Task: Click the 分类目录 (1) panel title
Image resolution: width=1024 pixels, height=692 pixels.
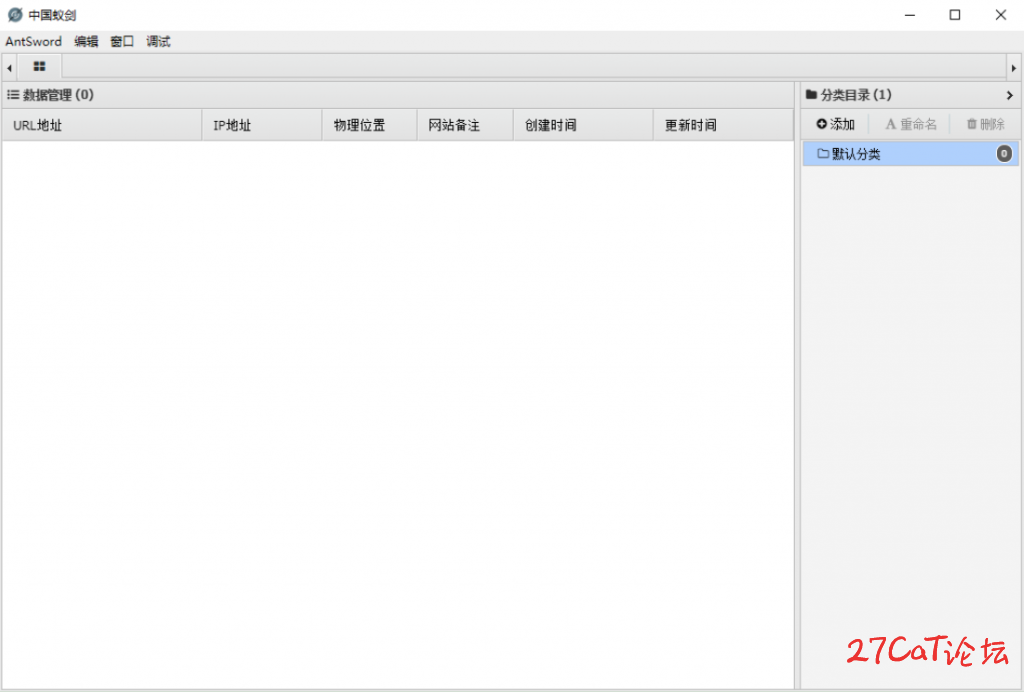Action: click(856, 95)
